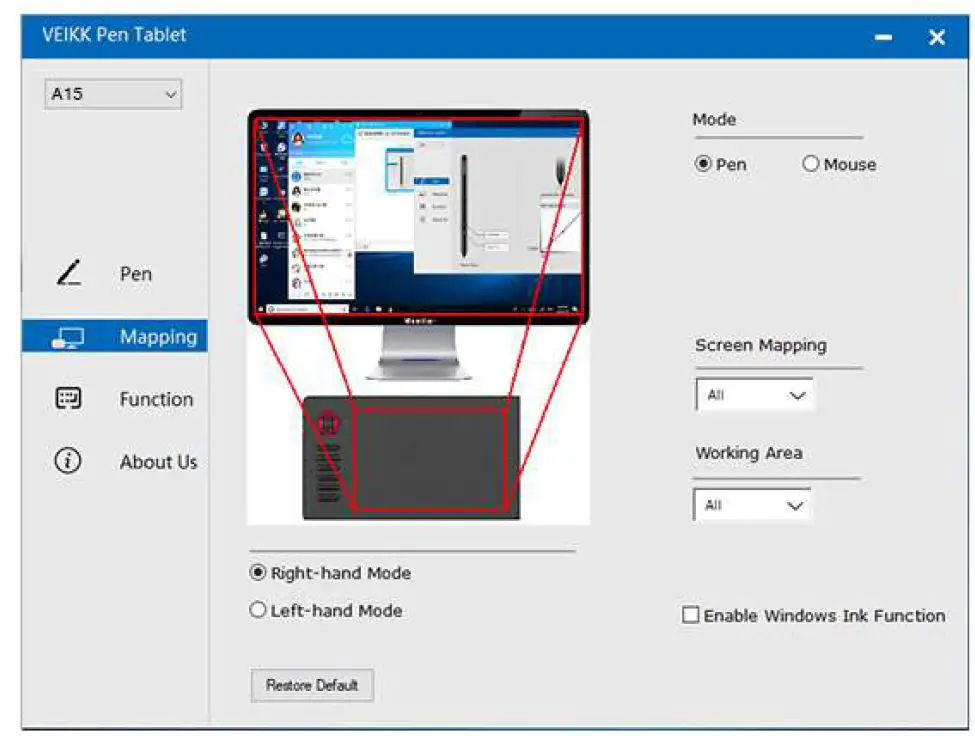Select Mouse mode radio button
This screenshot has height=736, width=975.
(811, 164)
